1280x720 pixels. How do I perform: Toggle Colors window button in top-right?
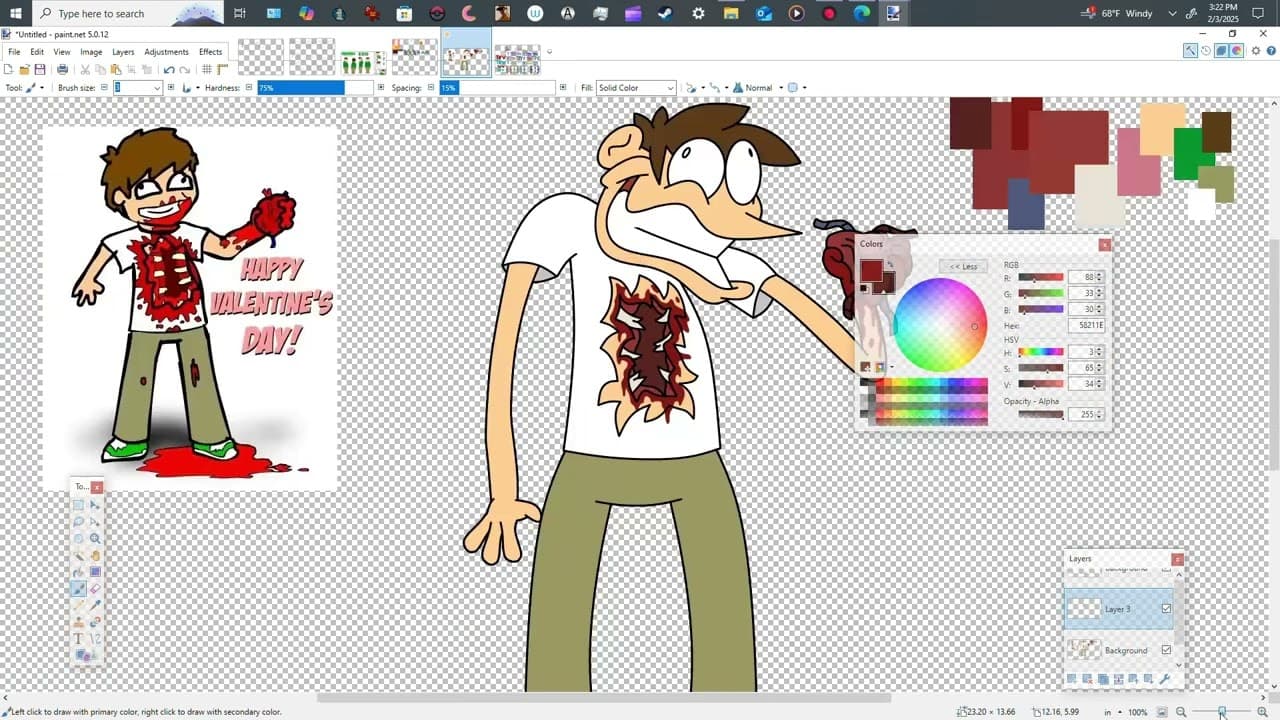click(1236, 50)
